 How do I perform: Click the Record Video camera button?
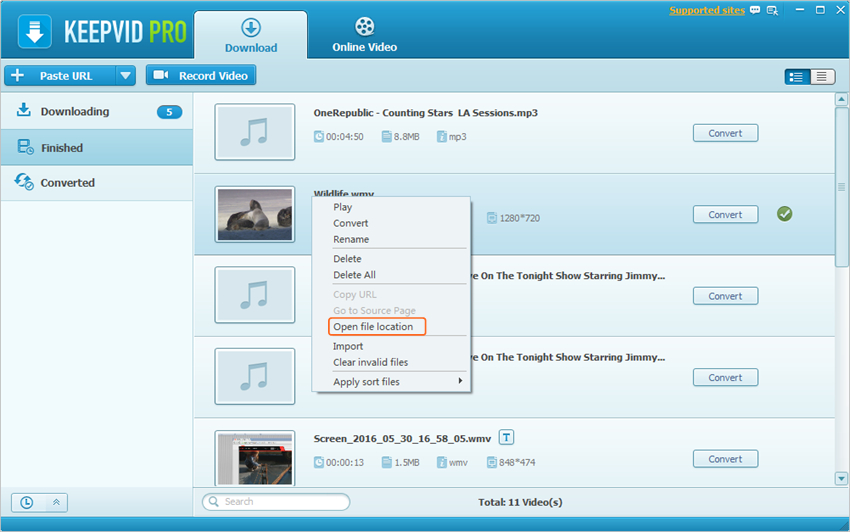click(x=201, y=75)
